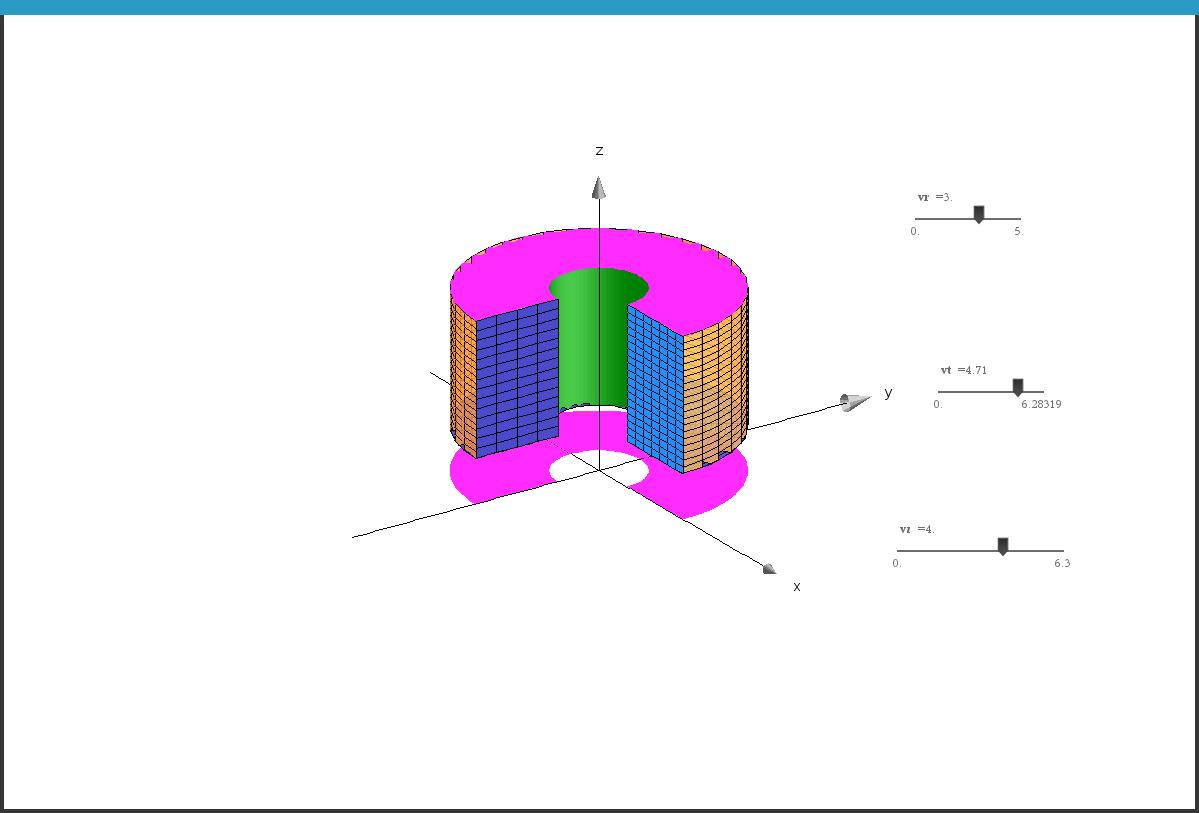The width and height of the screenshot is (1199, 813).
Task: Click the vr slider's maximum label 5.
Action: coord(1018,231)
